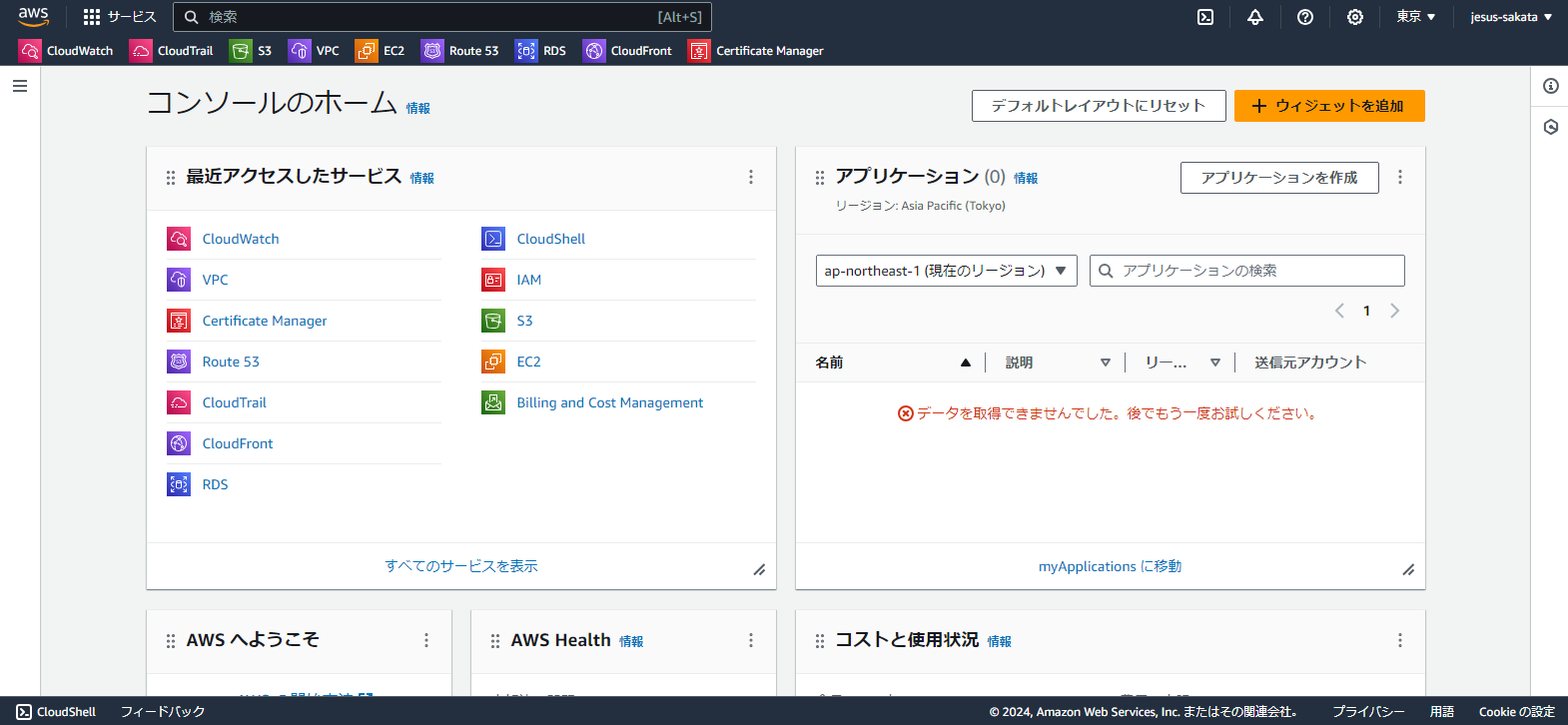This screenshot has width=1568, height=725.
Task: Open Certificate Manager icon in recently visited list
Action: (179, 321)
